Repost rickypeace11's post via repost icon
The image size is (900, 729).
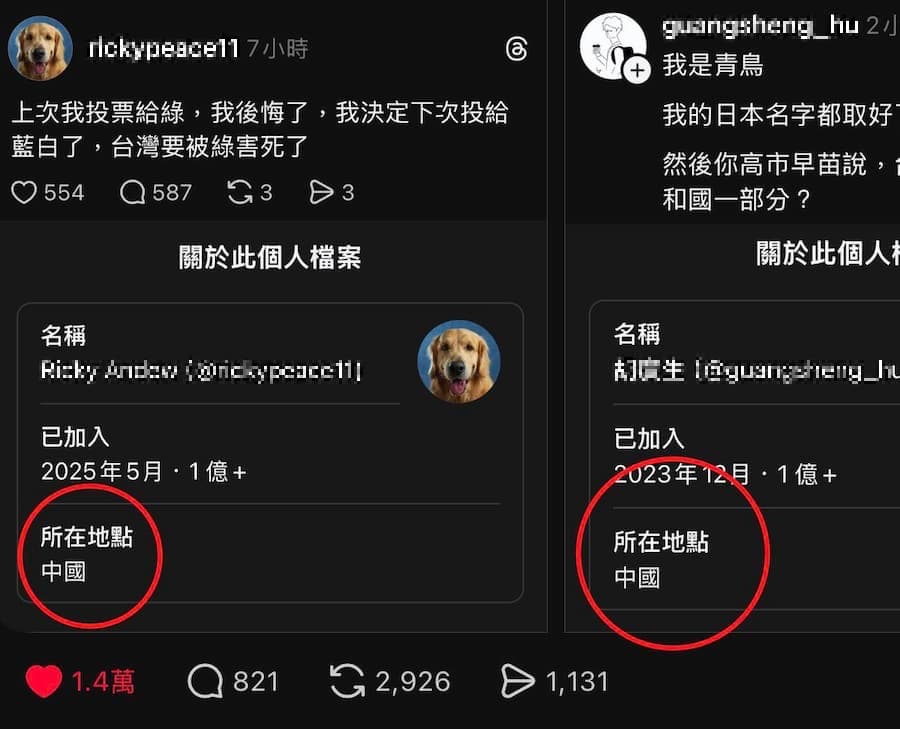(240, 192)
